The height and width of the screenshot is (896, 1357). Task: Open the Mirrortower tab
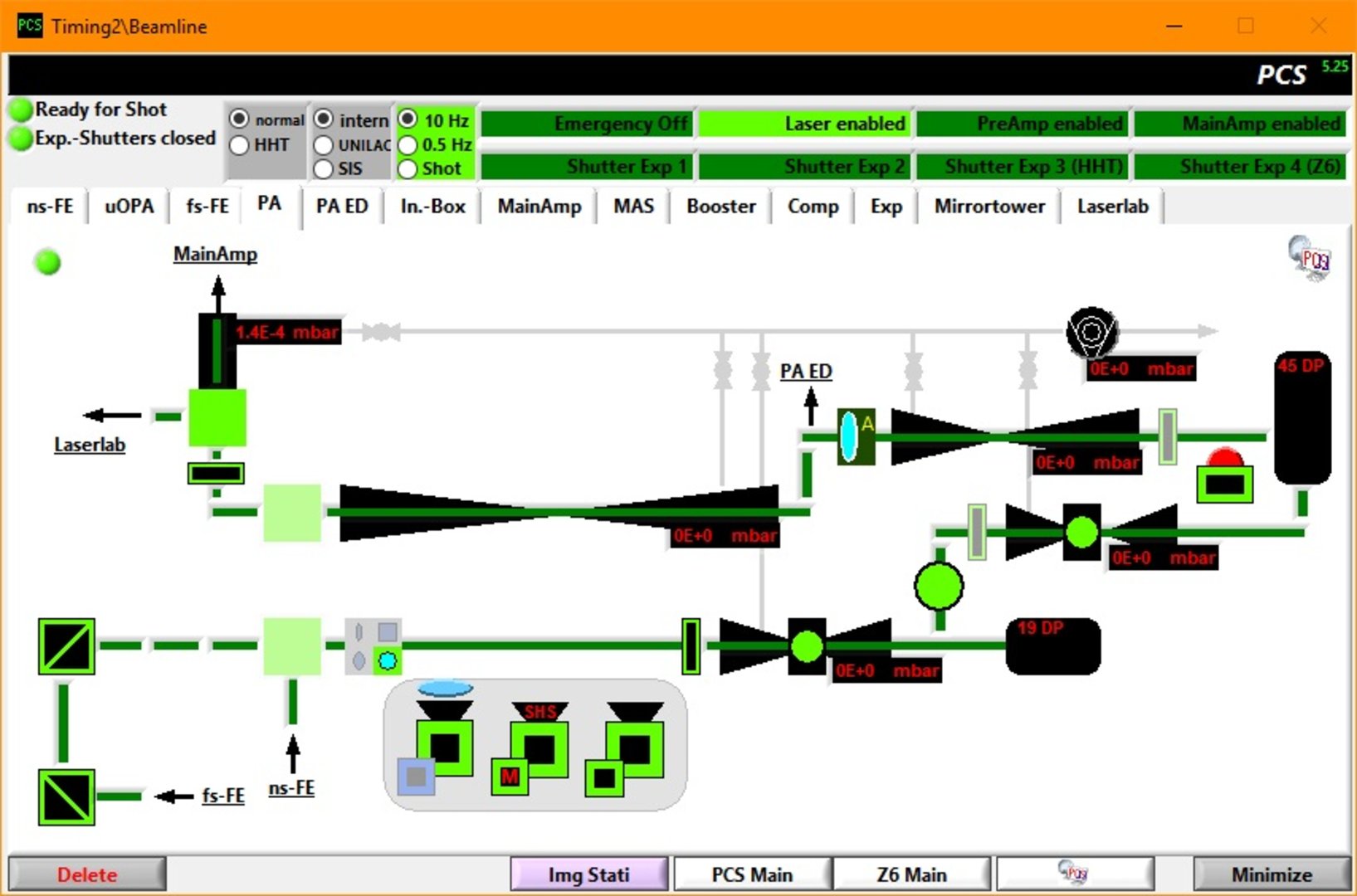pos(988,207)
